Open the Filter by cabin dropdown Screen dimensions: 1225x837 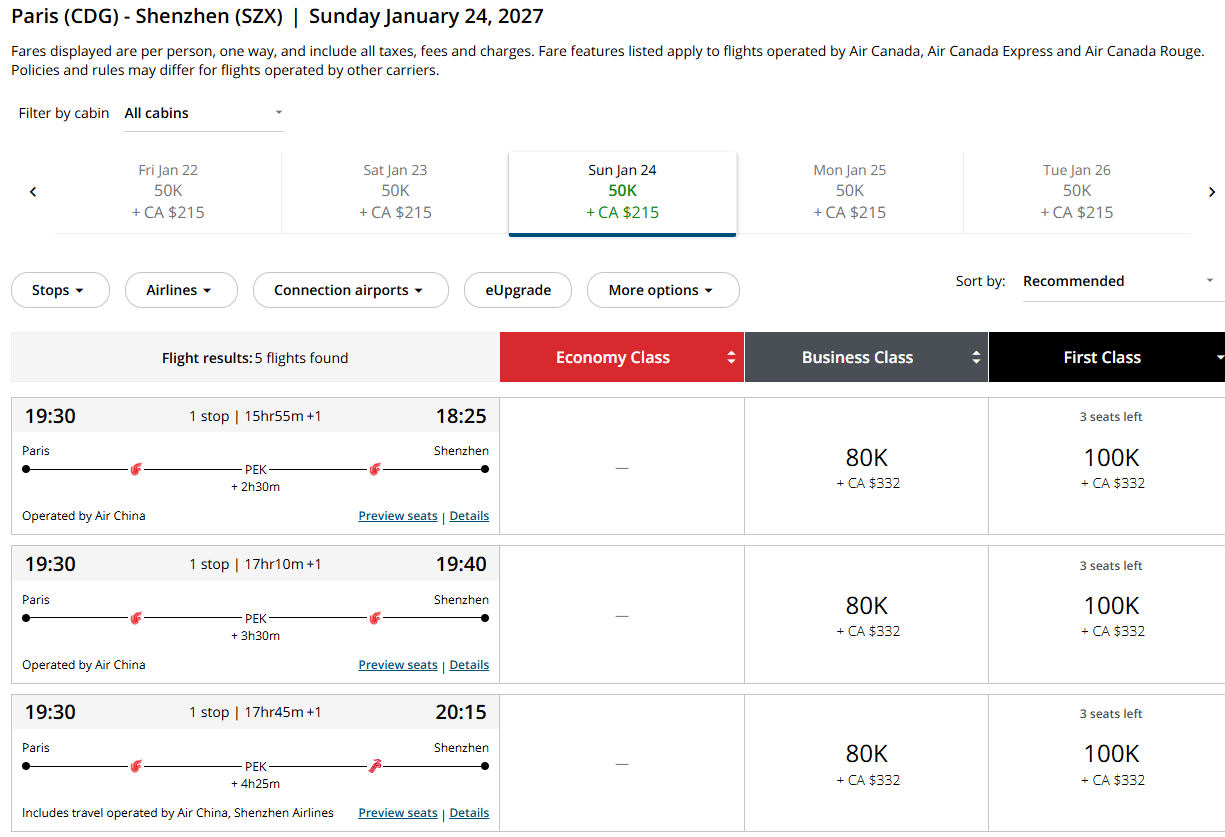point(203,113)
